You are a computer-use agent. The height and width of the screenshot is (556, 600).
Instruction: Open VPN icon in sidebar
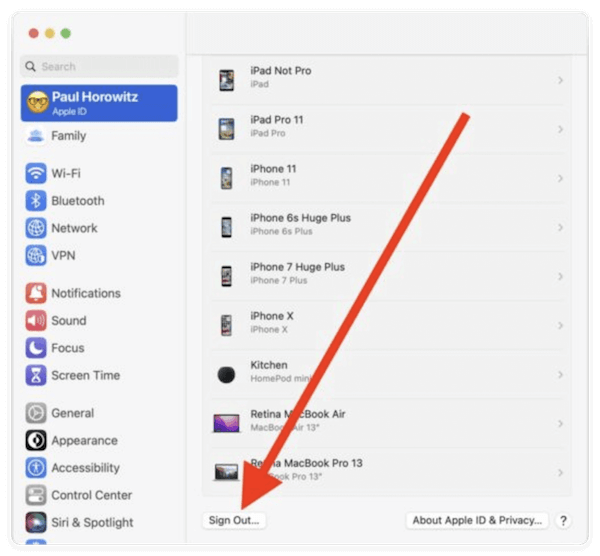click(36, 255)
